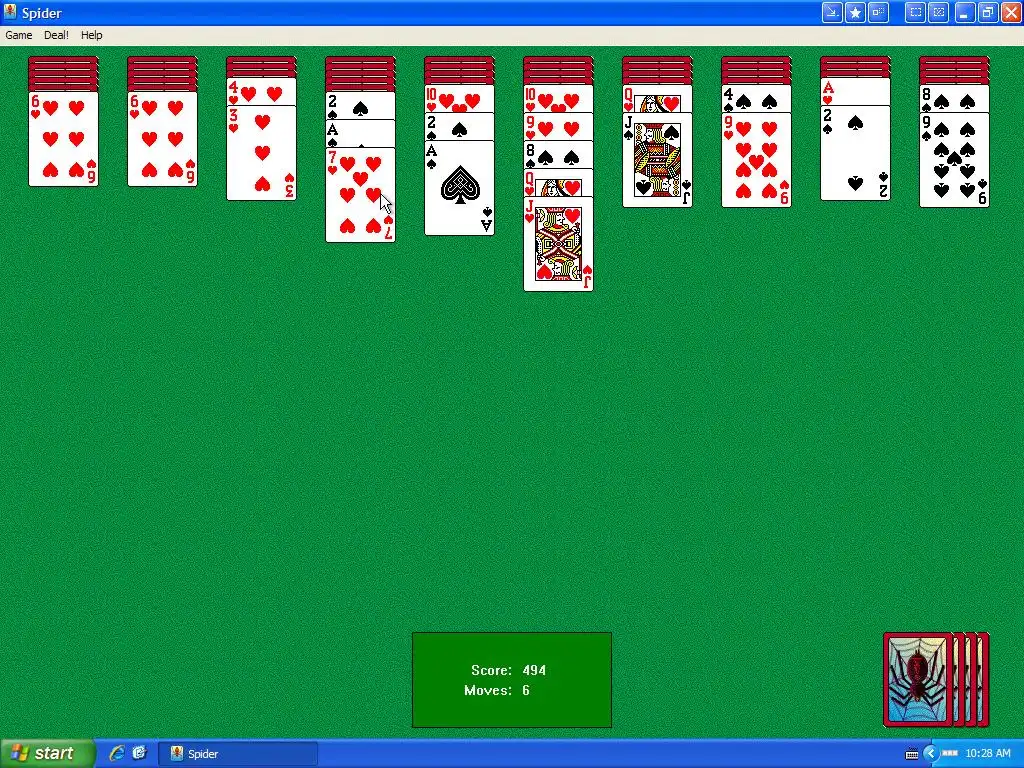Screen dimensions: 1024x768
Task: Click the 10 of hearts above 2 of spades
Action: 460,99
